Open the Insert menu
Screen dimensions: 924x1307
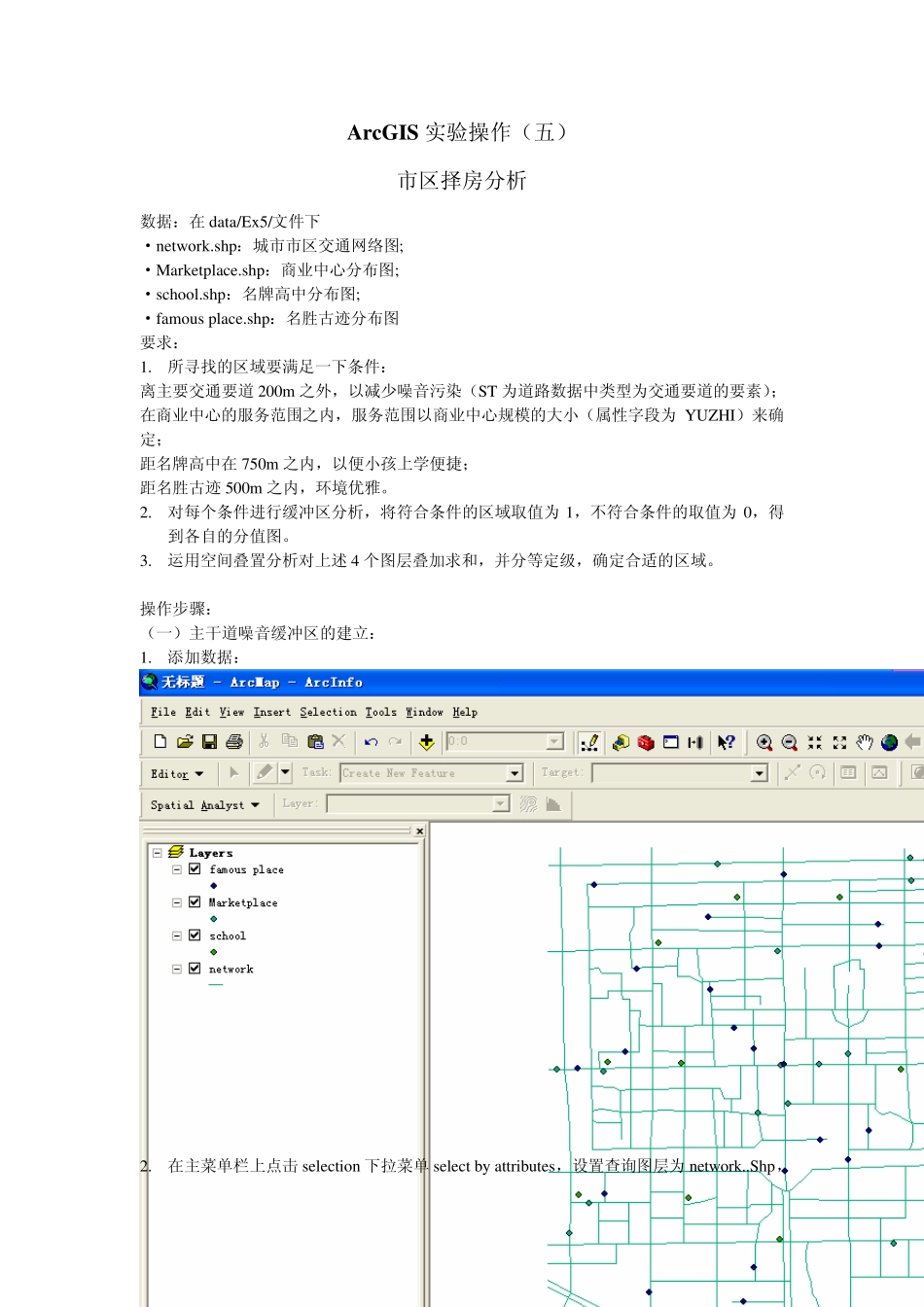click(272, 712)
